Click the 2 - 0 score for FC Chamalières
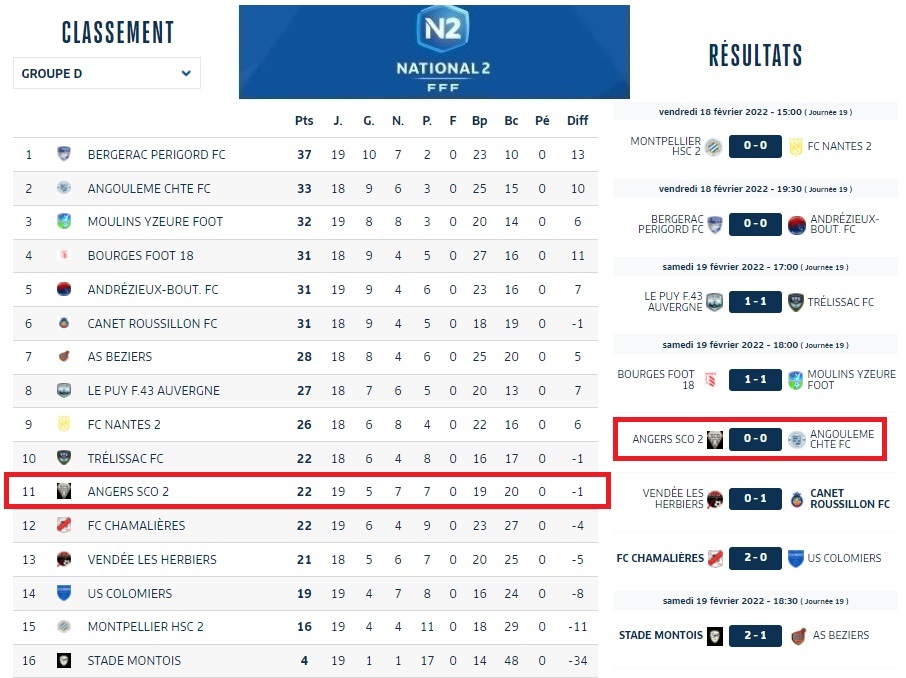906x678 pixels. click(755, 558)
